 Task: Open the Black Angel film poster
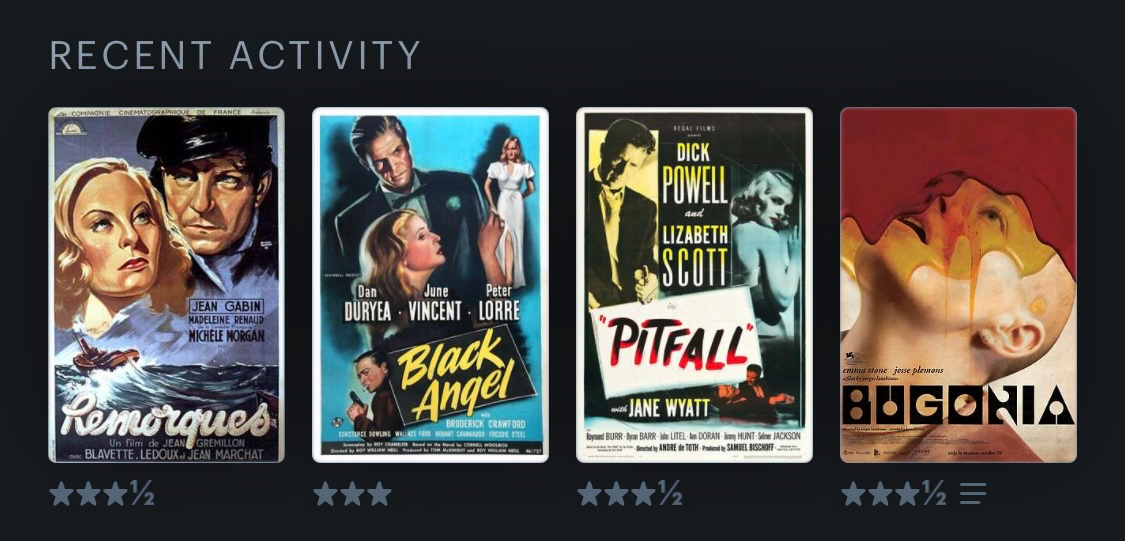[x=430, y=285]
